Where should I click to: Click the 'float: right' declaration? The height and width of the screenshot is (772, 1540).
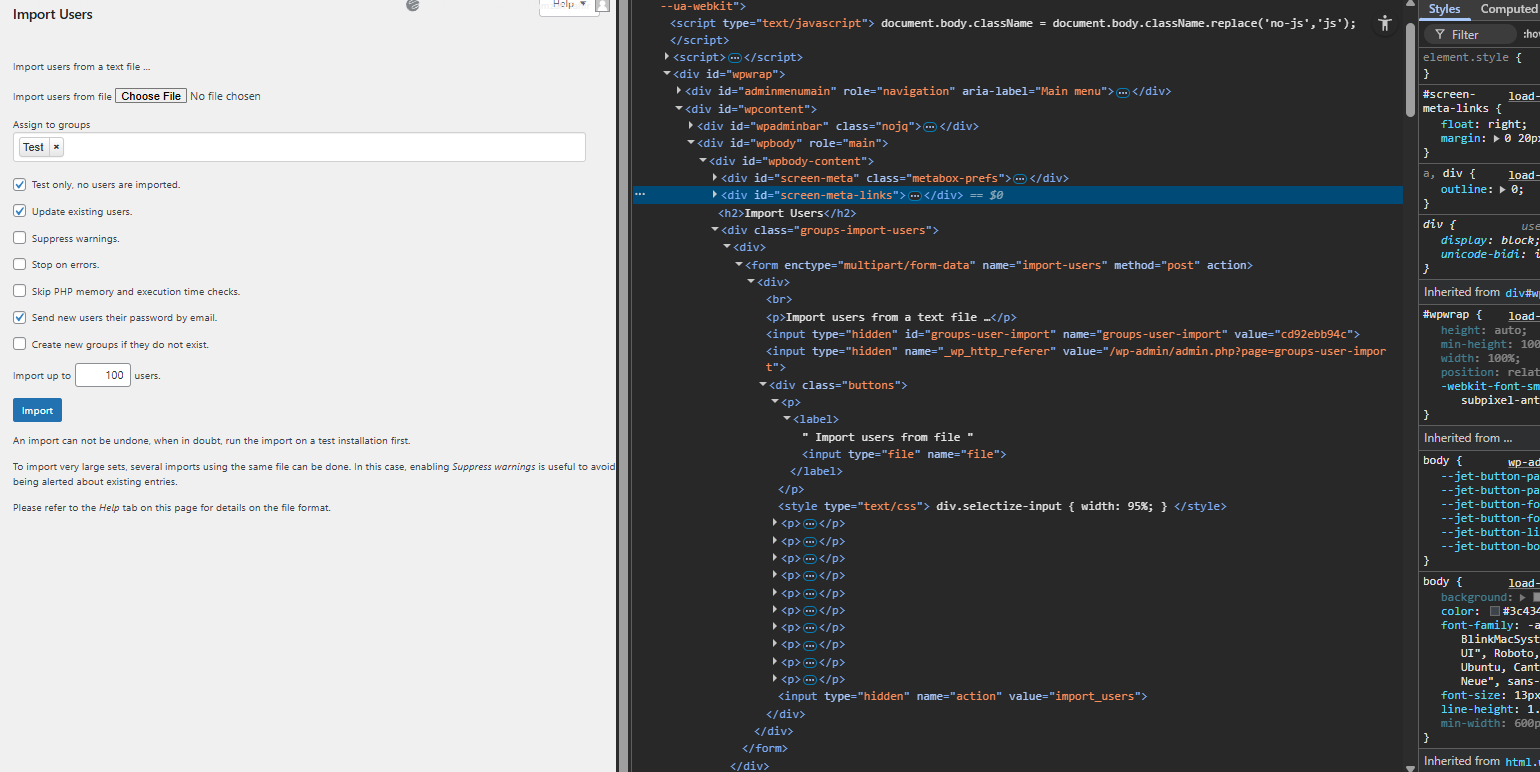click(x=1482, y=125)
